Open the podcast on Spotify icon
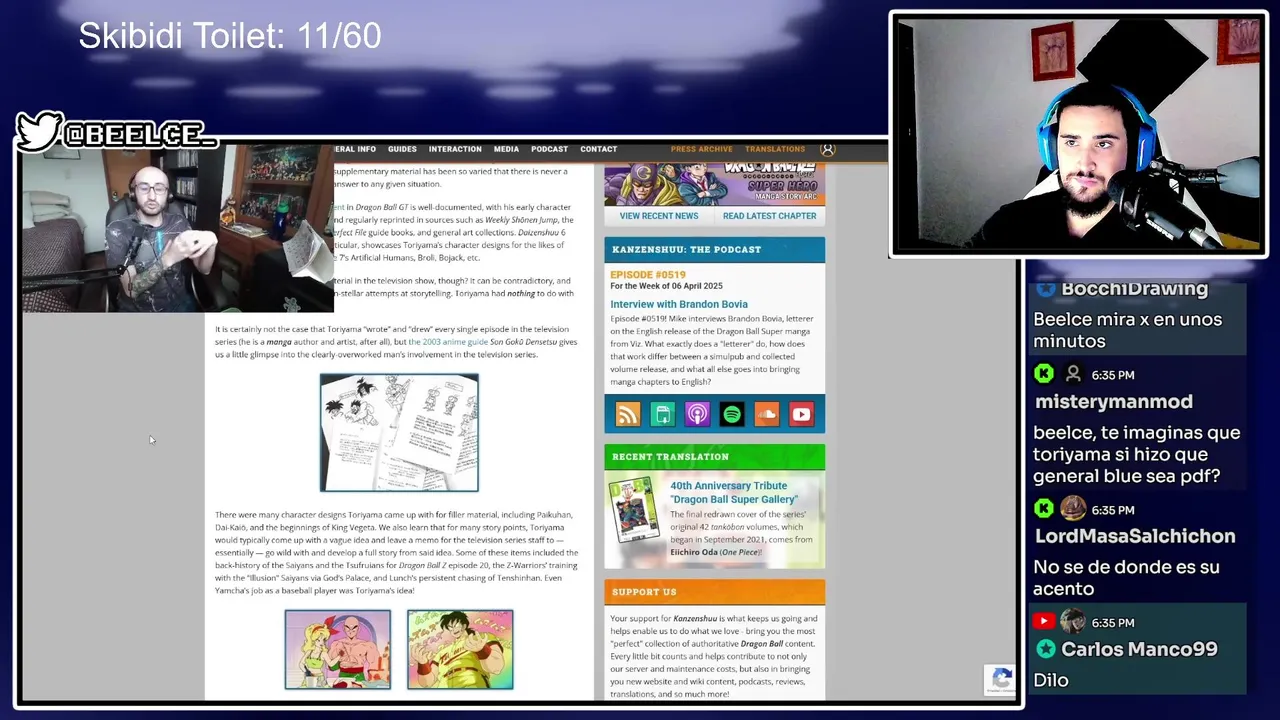Image resolution: width=1280 pixels, height=720 pixels. [x=732, y=414]
